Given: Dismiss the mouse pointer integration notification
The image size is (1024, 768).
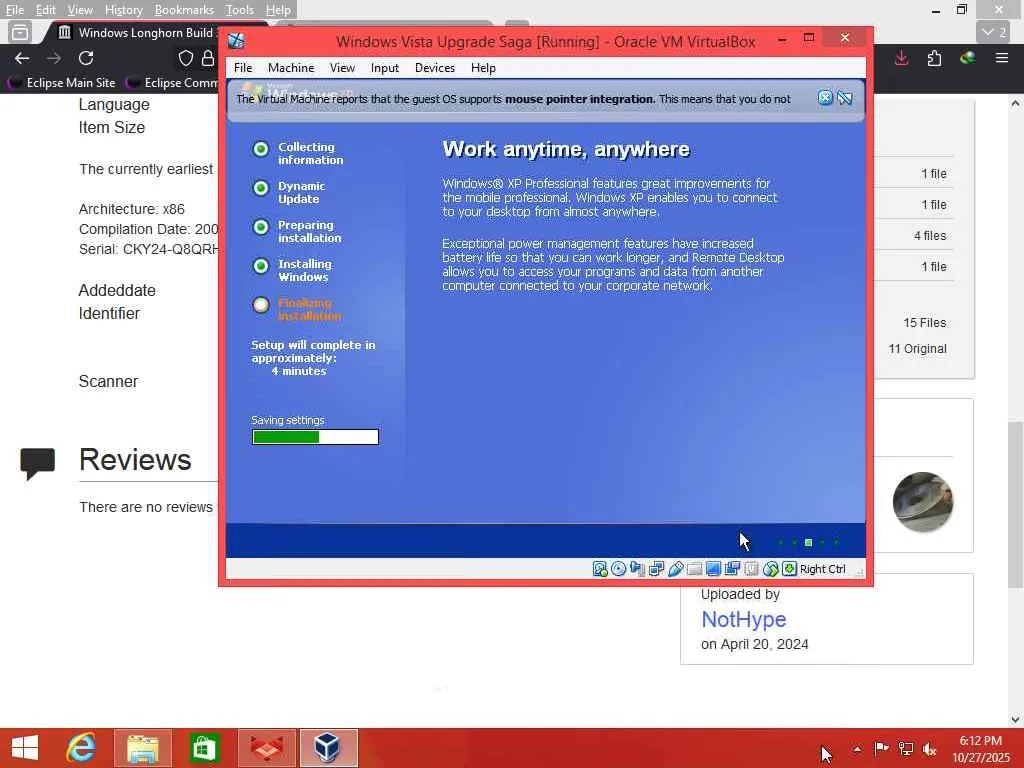Looking at the screenshot, I should tap(825, 98).
